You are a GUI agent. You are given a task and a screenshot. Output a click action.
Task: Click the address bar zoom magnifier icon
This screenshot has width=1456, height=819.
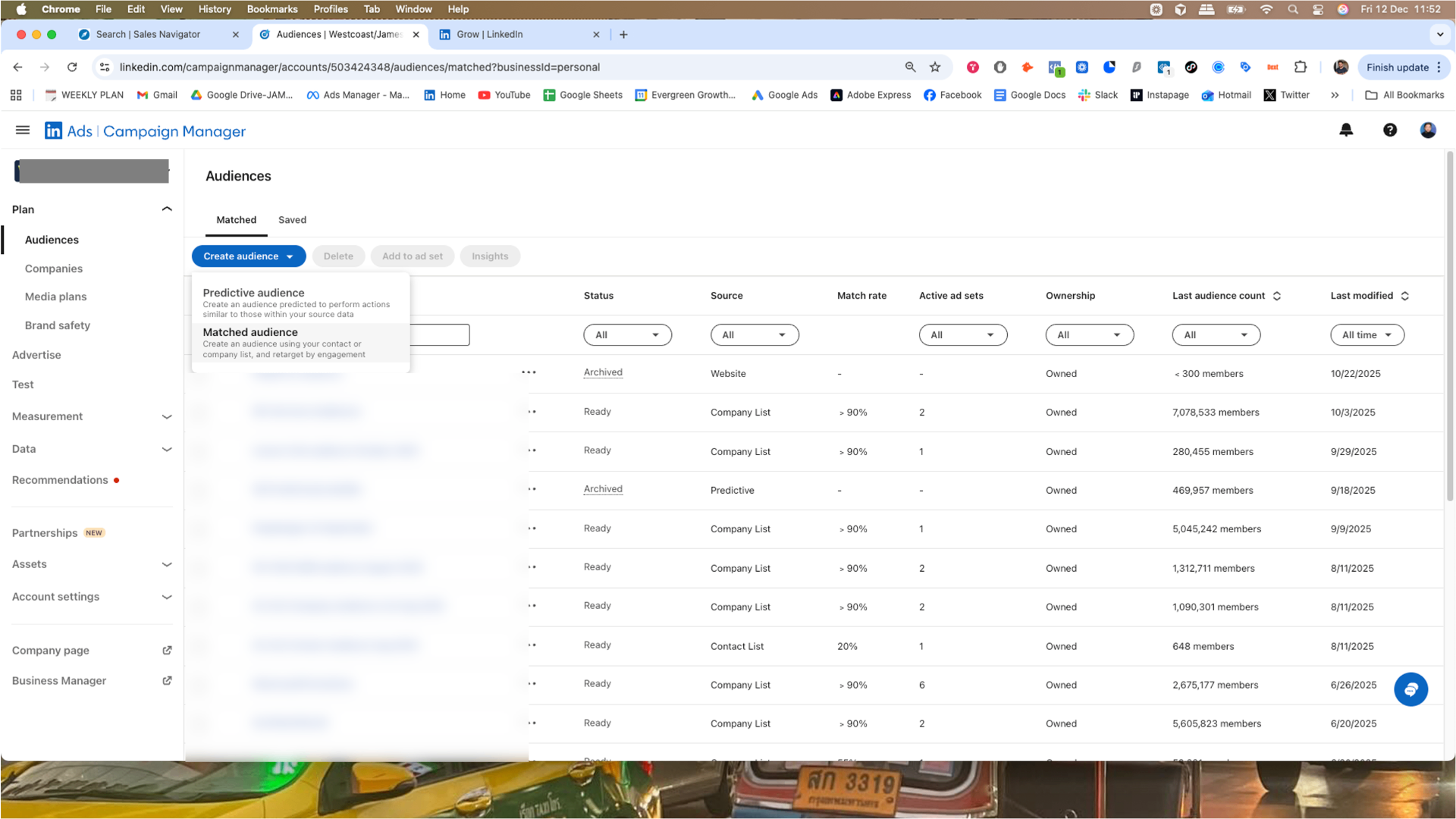(x=910, y=67)
